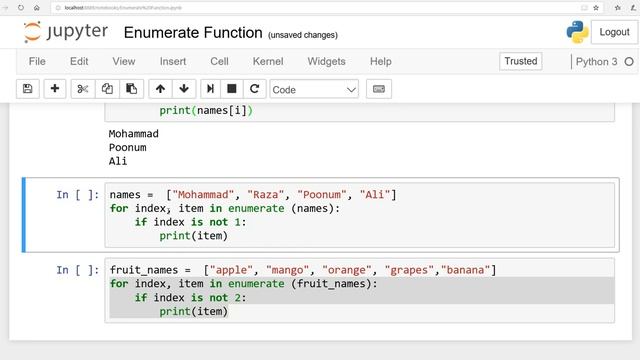The width and height of the screenshot is (640, 360).
Task: Click the Python logo icon
Action: pyautogui.click(x=577, y=32)
